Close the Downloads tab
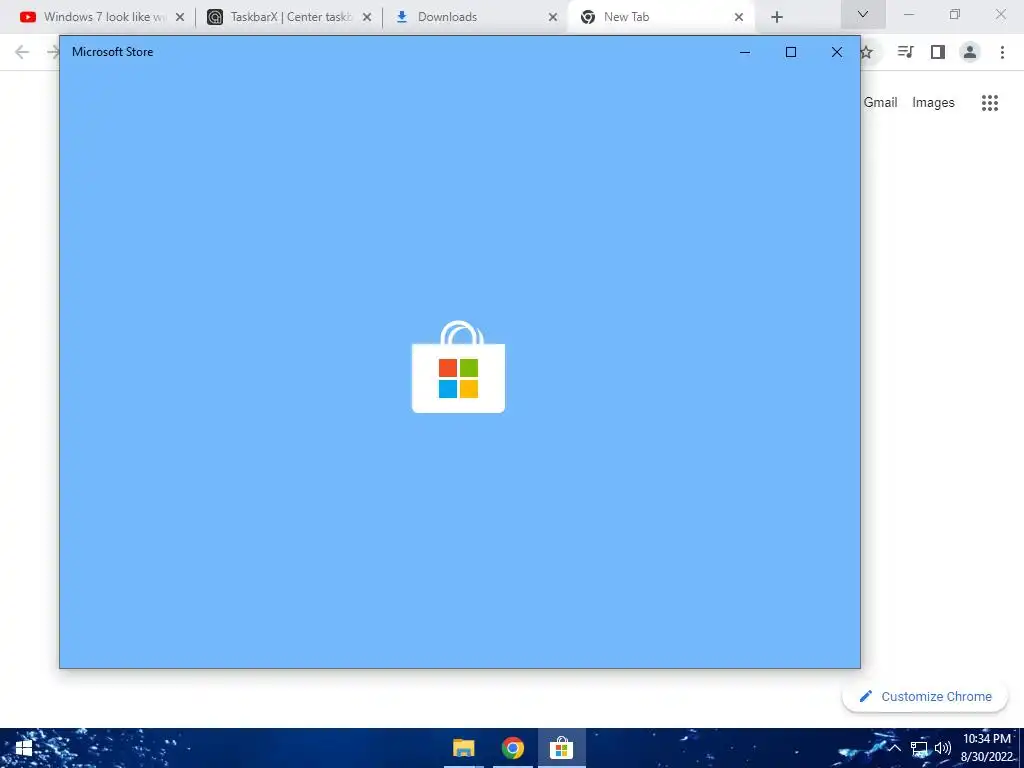Image resolution: width=1024 pixels, height=768 pixels. 553,17
